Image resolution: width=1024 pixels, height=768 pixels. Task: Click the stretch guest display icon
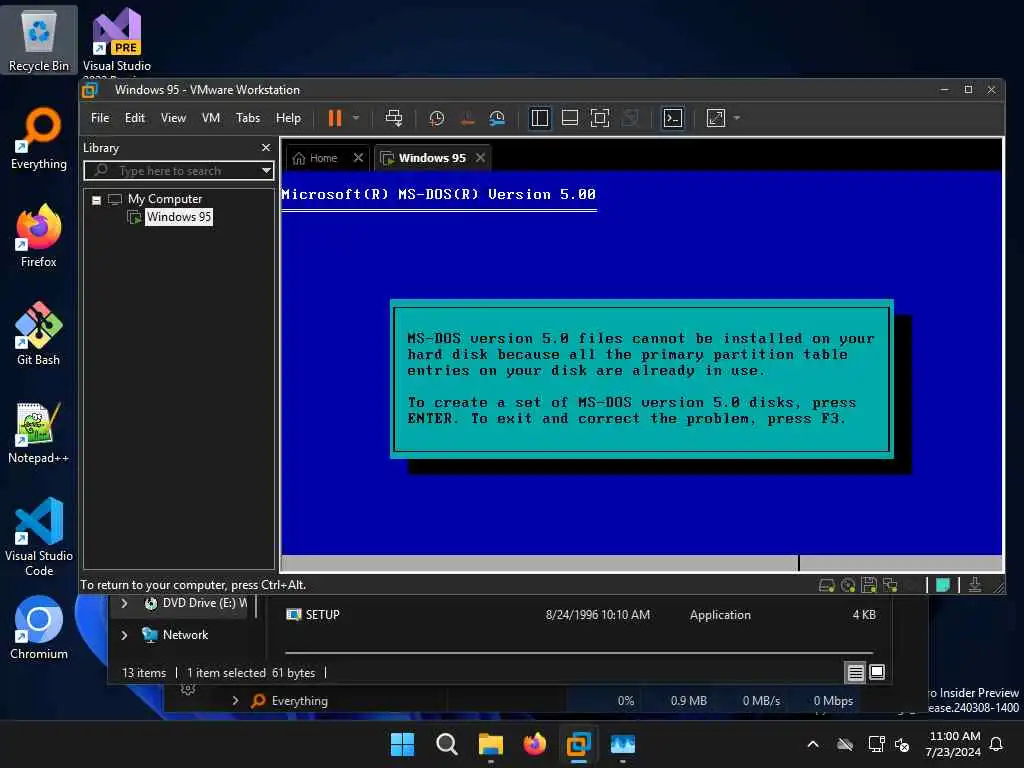pos(716,118)
